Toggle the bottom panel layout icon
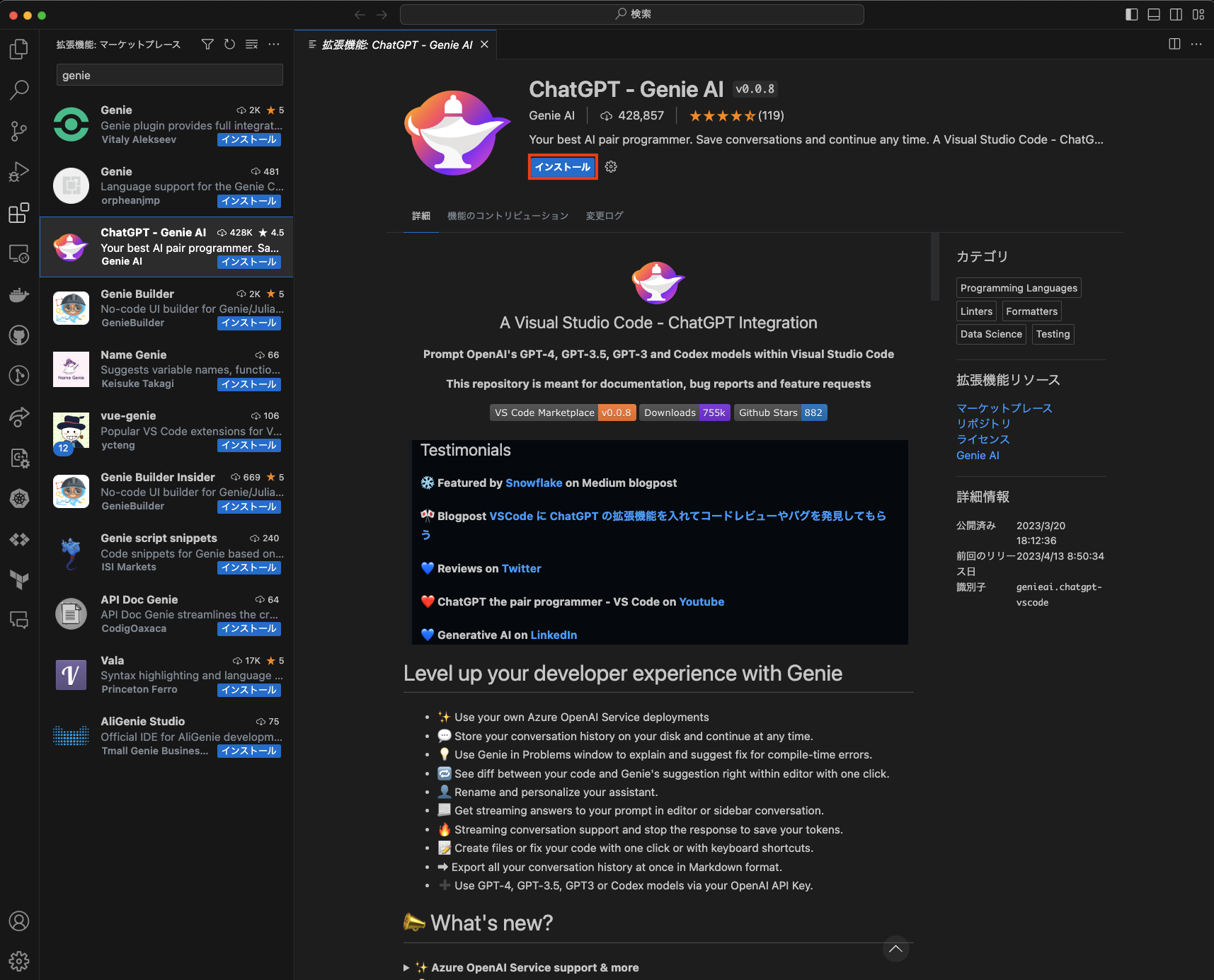 pyautogui.click(x=1154, y=14)
